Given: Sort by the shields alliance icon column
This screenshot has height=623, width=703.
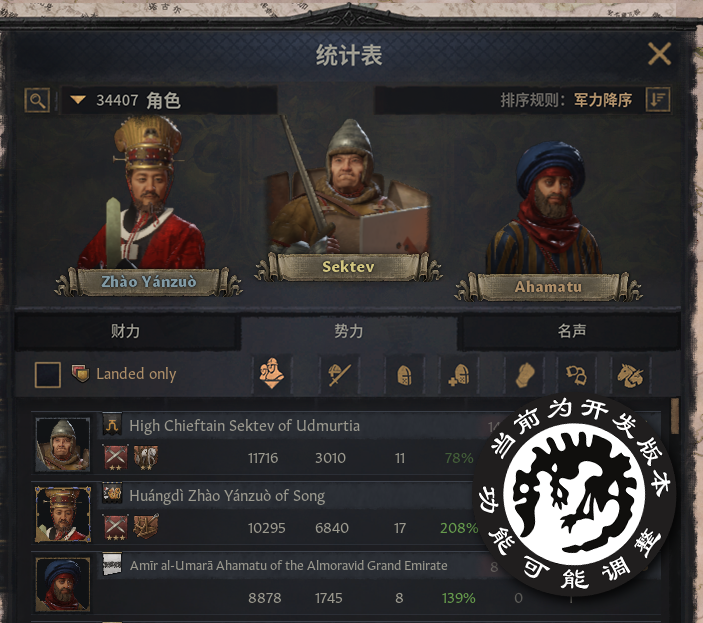Looking at the screenshot, I should click(x=577, y=374).
